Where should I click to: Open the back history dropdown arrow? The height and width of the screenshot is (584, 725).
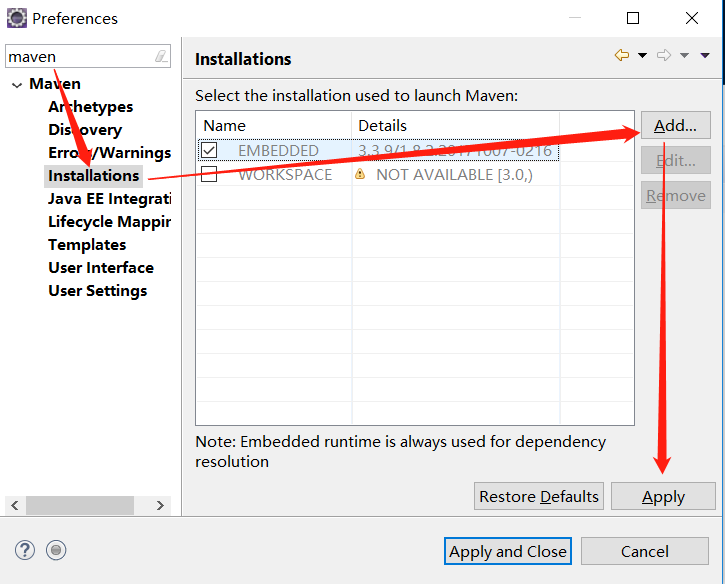[642, 55]
